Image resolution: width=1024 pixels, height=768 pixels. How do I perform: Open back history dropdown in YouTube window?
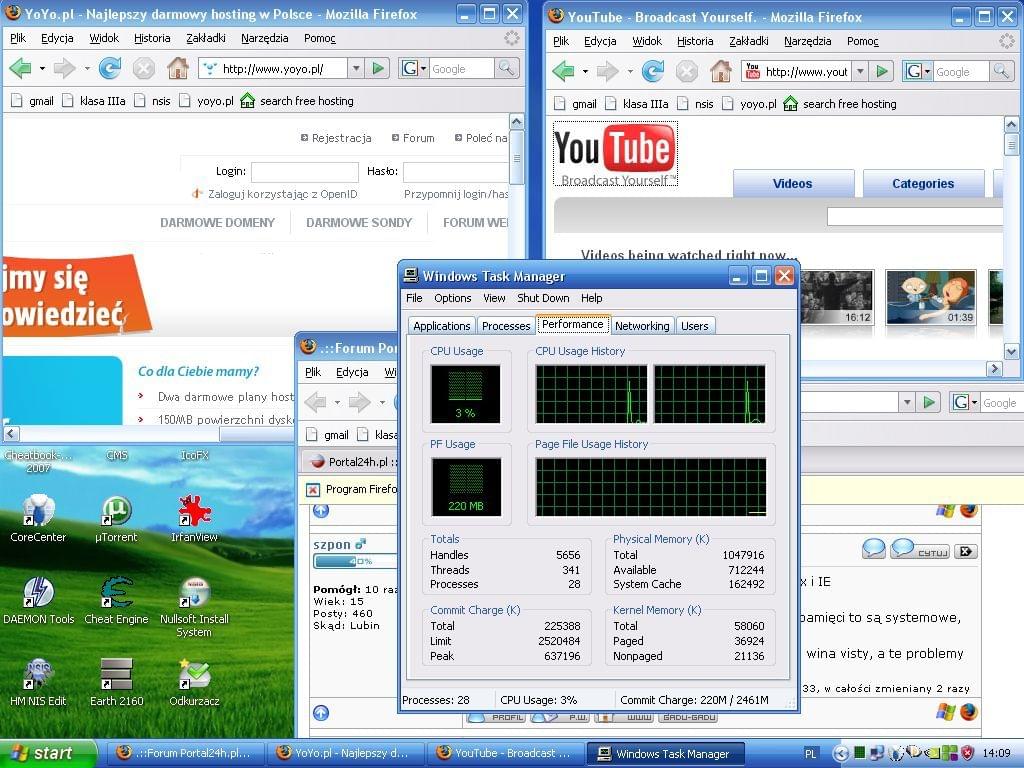coord(585,71)
